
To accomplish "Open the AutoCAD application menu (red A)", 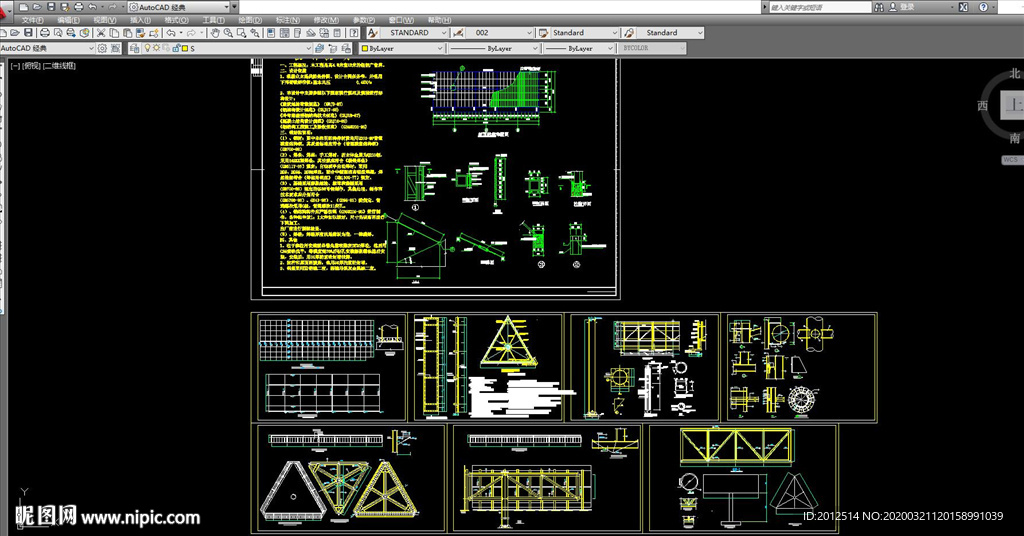I will click(x=5, y=11).
